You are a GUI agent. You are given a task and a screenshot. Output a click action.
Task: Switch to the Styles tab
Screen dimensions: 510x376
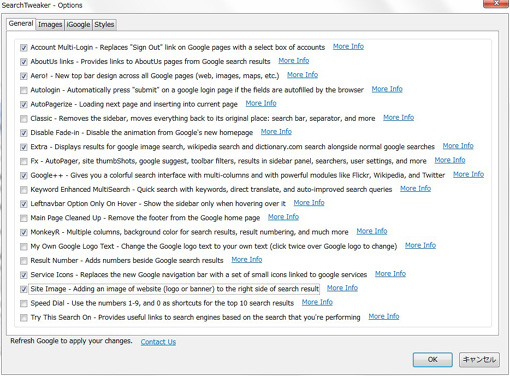pos(104,25)
